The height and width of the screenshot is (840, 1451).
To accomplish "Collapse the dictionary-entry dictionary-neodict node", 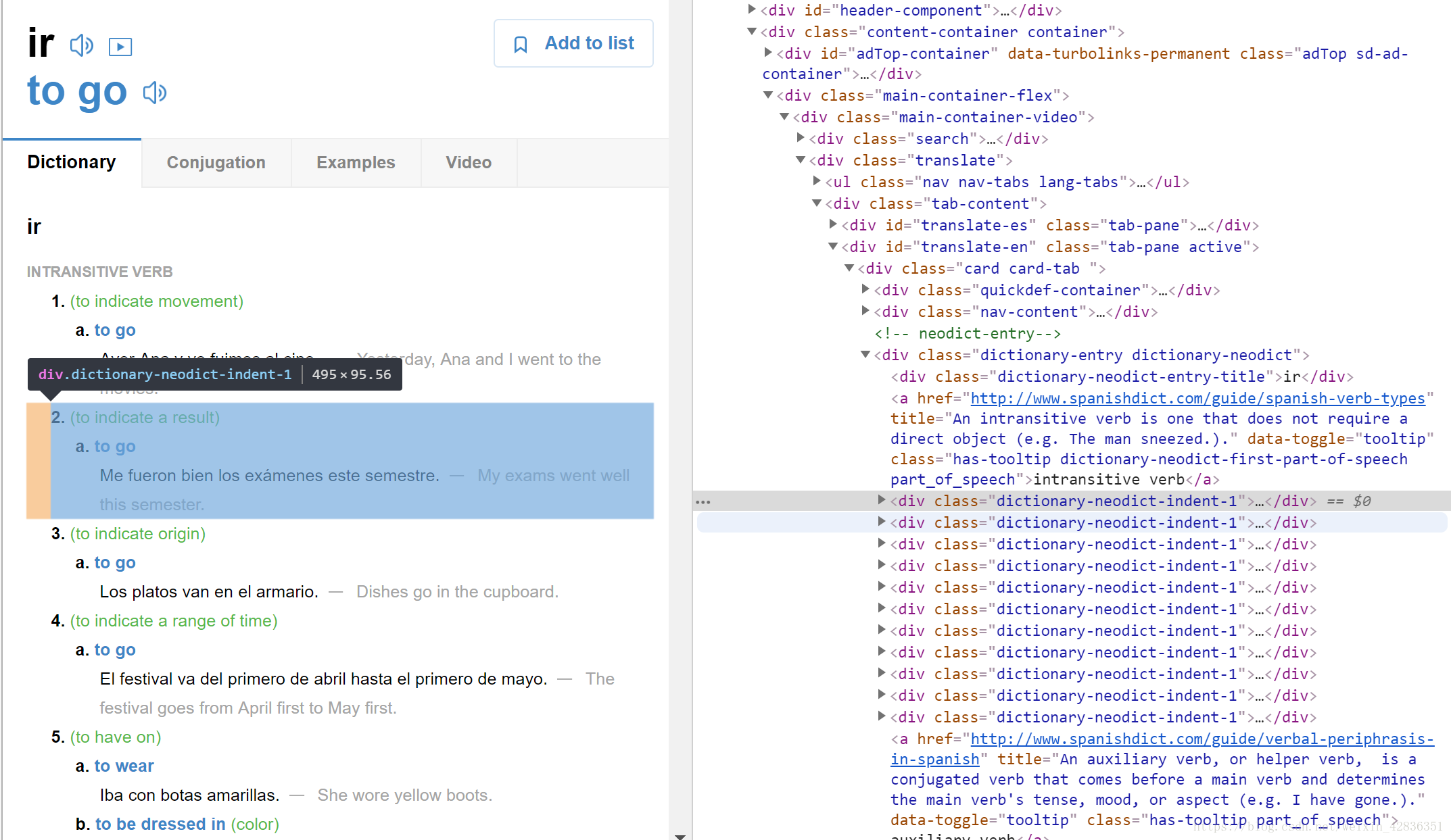I will click(x=865, y=354).
